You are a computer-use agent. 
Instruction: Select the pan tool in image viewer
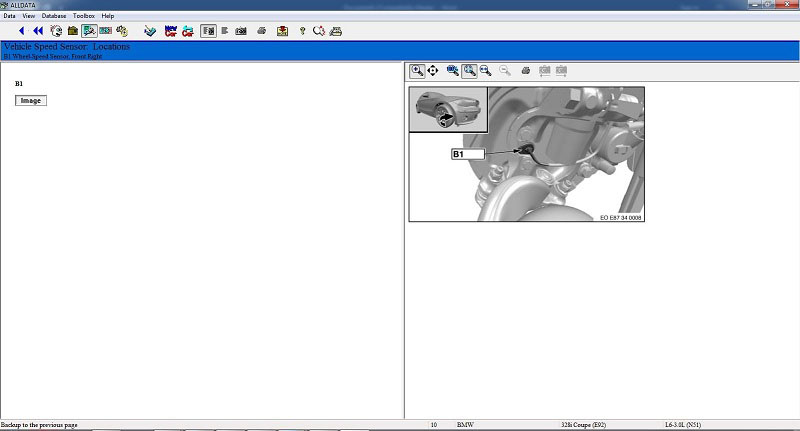[x=433, y=71]
